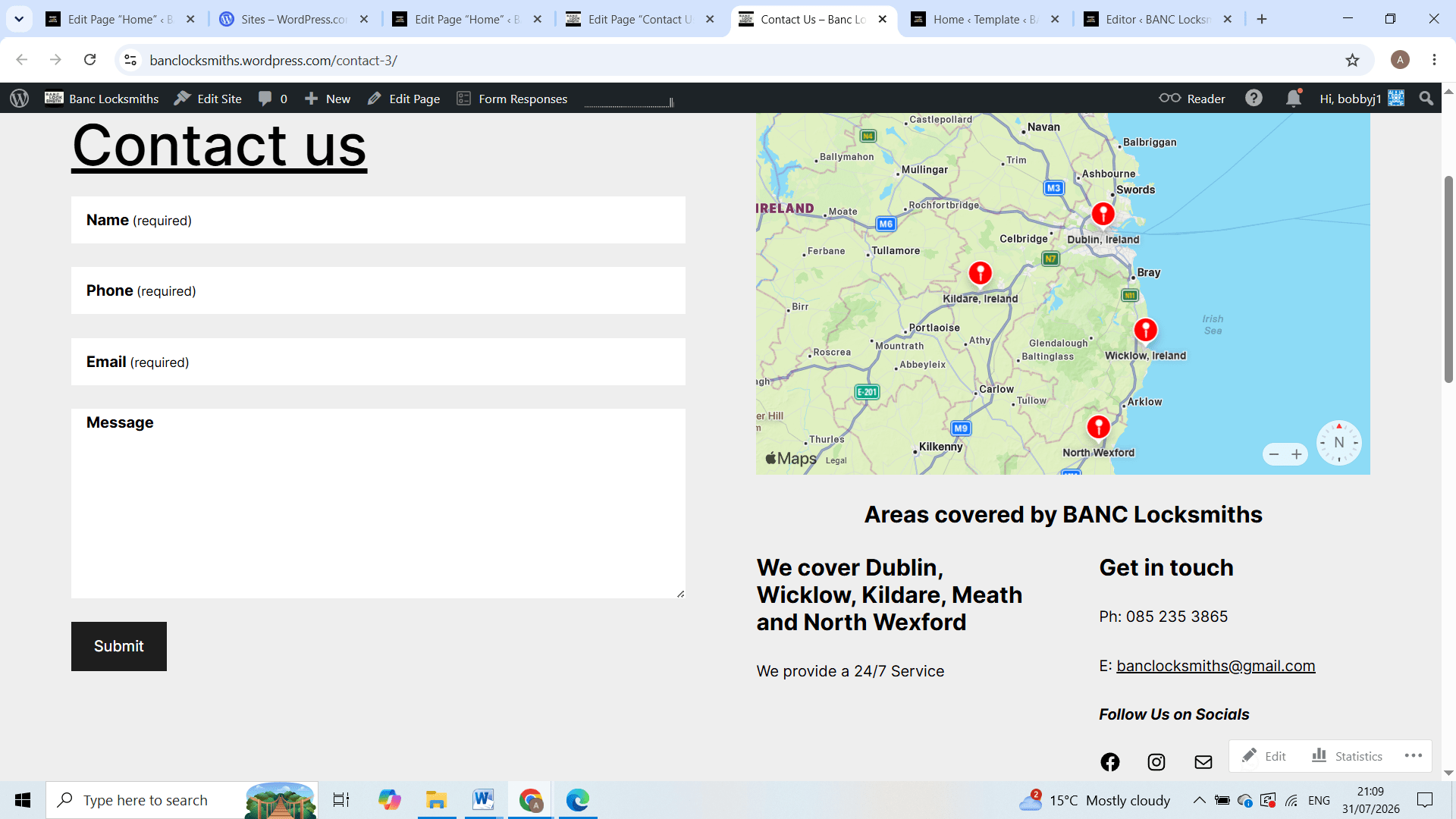Open Chrome profile avatar
Image resolution: width=1456 pixels, height=819 pixels.
pos(1401,60)
